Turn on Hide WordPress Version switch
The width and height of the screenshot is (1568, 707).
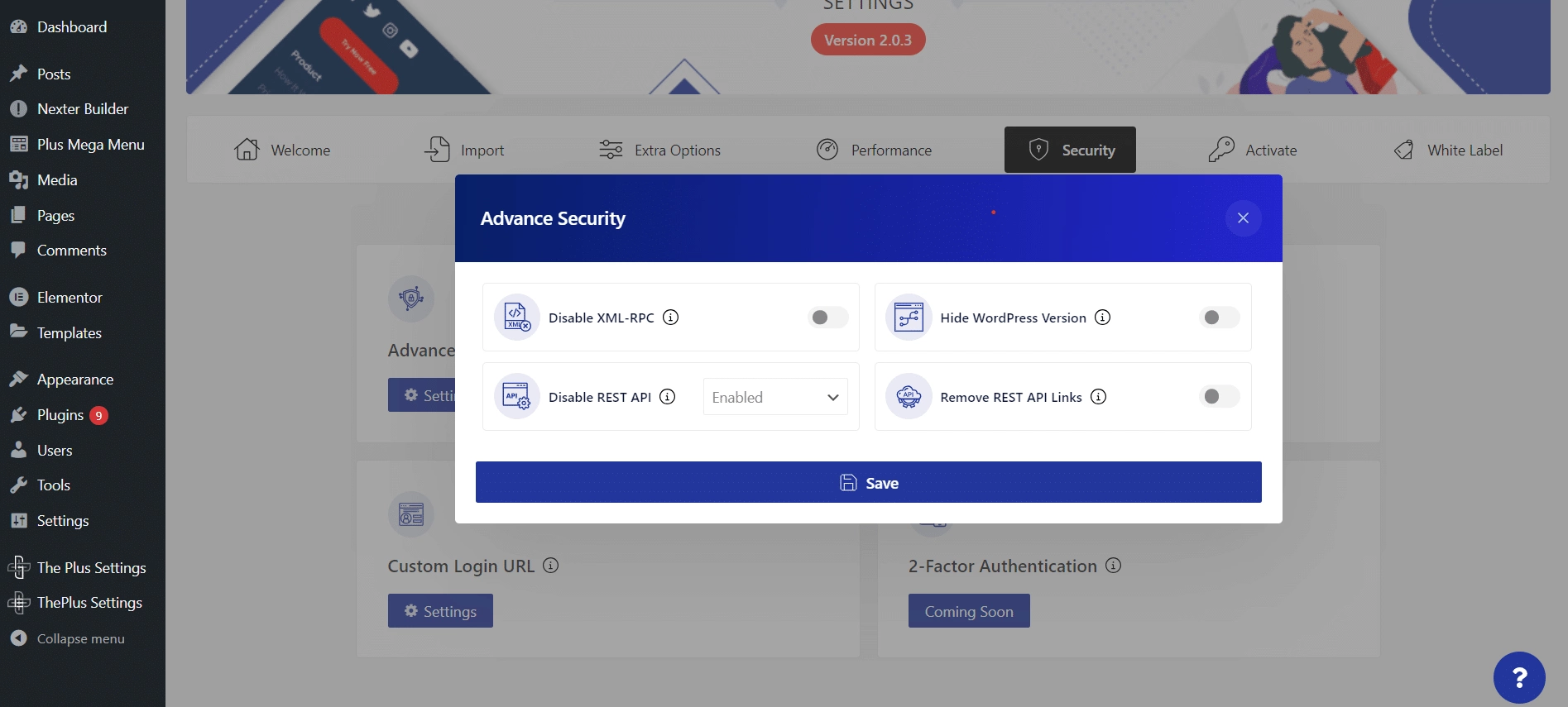(1219, 318)
